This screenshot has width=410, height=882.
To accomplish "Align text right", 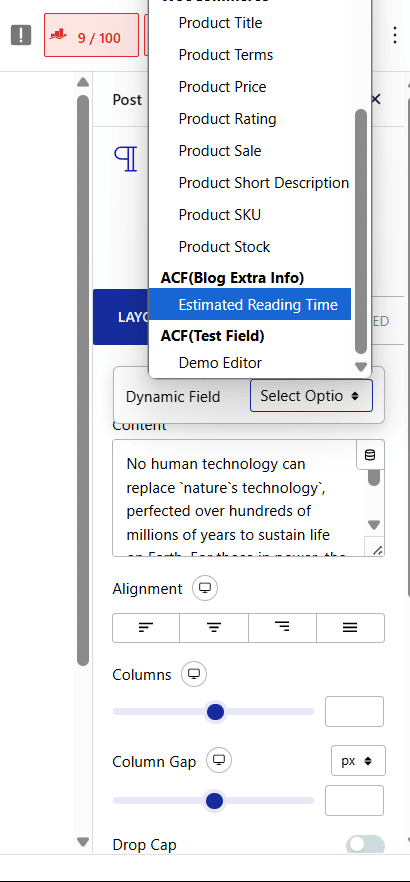I will (x=282, y=628).
